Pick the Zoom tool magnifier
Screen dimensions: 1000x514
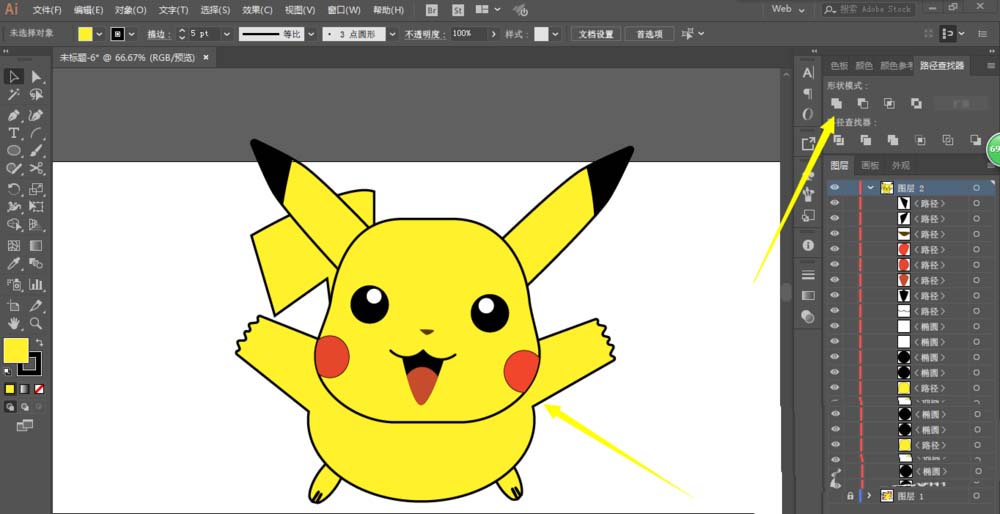coord(36,324)
